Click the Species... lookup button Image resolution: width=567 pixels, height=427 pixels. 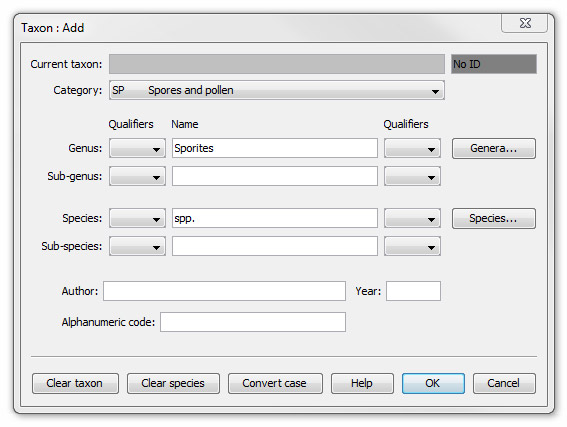point(494,218)
